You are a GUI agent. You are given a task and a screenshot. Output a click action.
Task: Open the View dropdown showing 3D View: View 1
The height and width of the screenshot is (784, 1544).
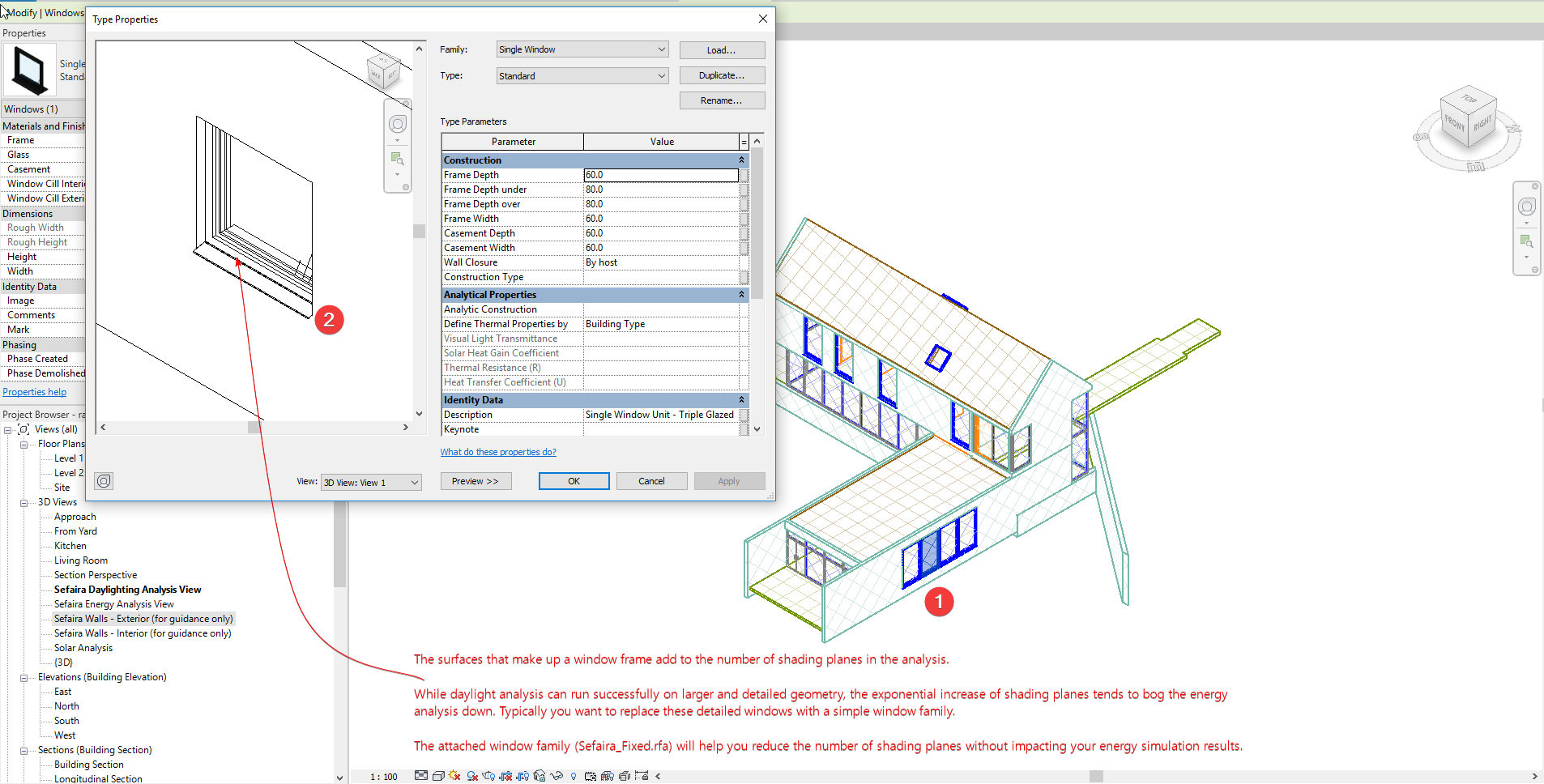pyautogui.click(x=371, y=483)
